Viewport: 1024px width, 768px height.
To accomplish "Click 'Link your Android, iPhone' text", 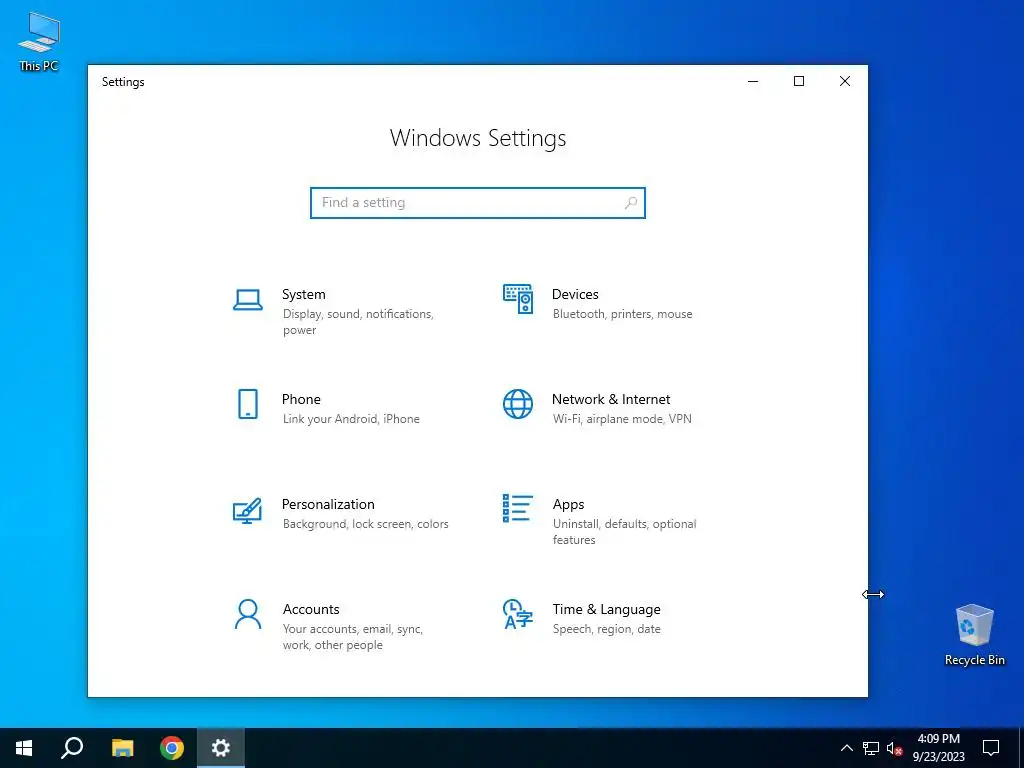I will 351,419.
